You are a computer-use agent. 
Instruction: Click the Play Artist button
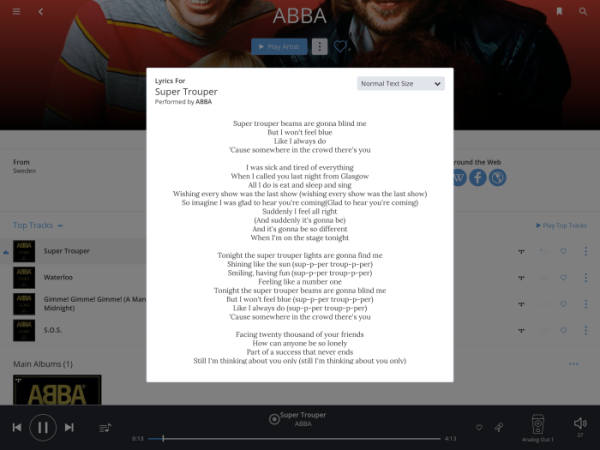279,47
